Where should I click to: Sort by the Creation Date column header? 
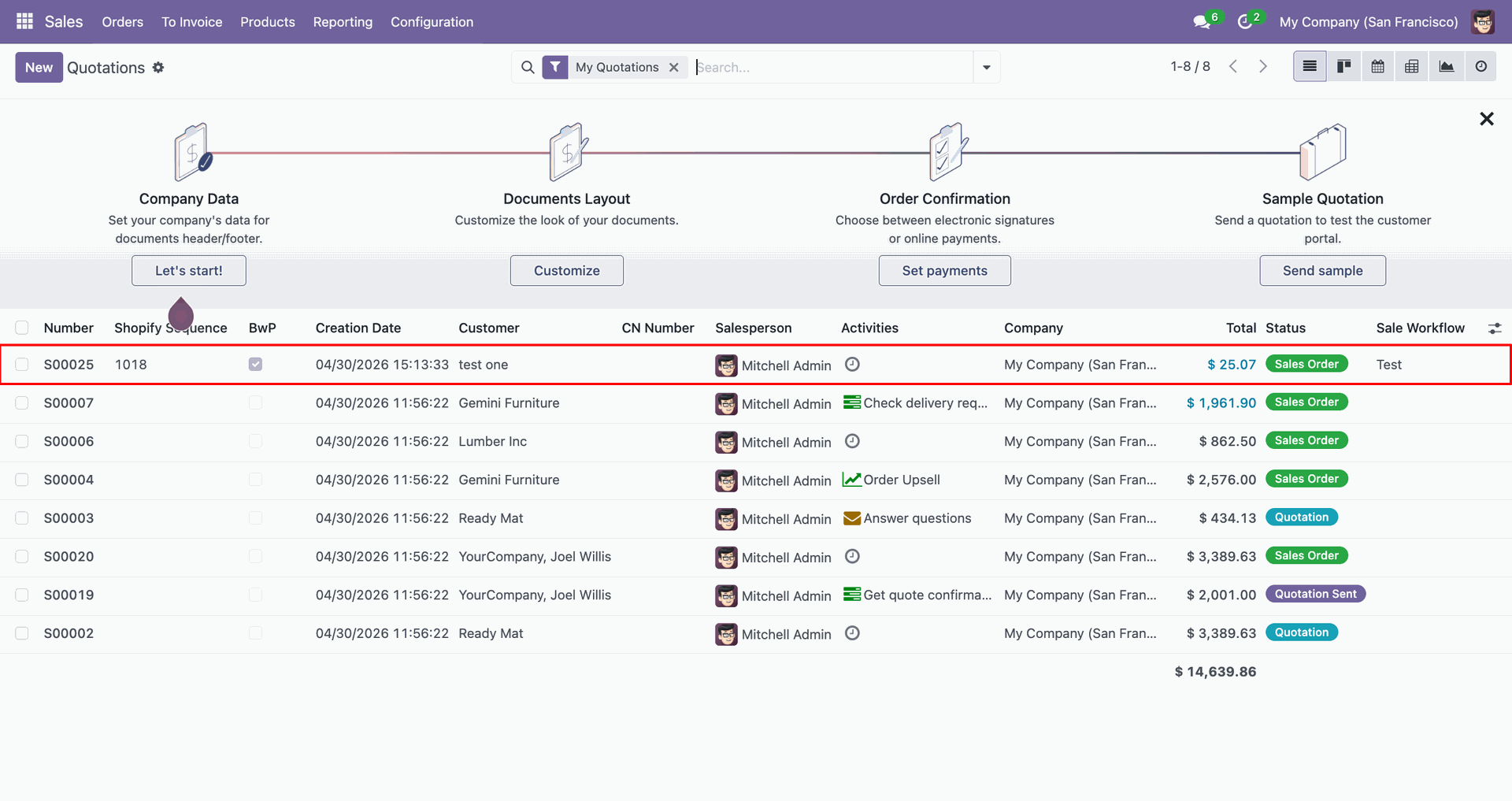pos(358,328)
